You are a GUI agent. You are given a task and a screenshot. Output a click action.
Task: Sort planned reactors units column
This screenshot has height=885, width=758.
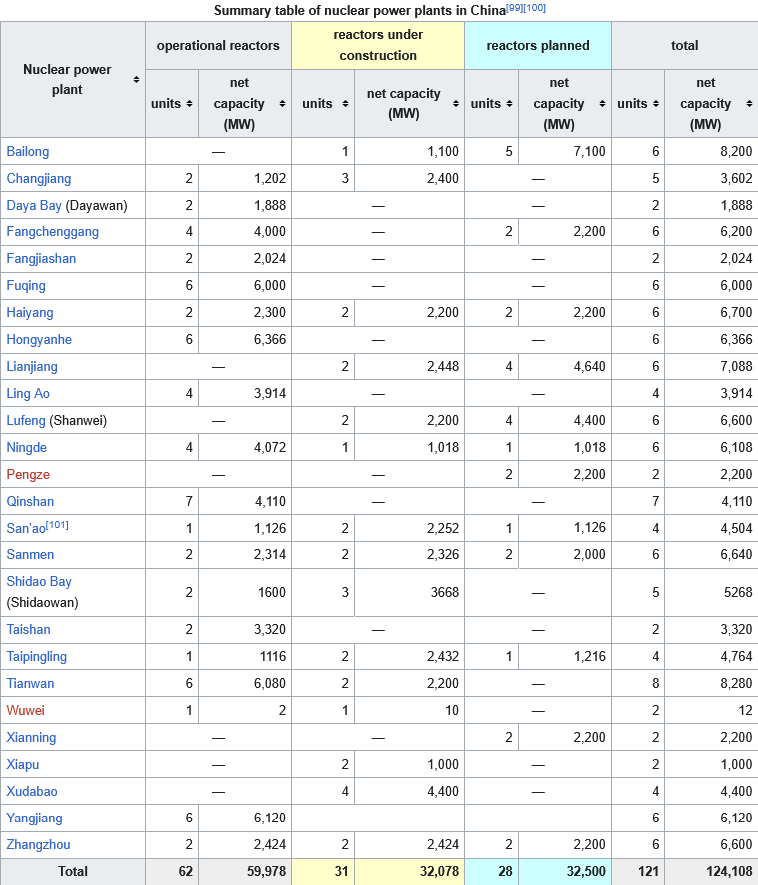tap(509, 103)
